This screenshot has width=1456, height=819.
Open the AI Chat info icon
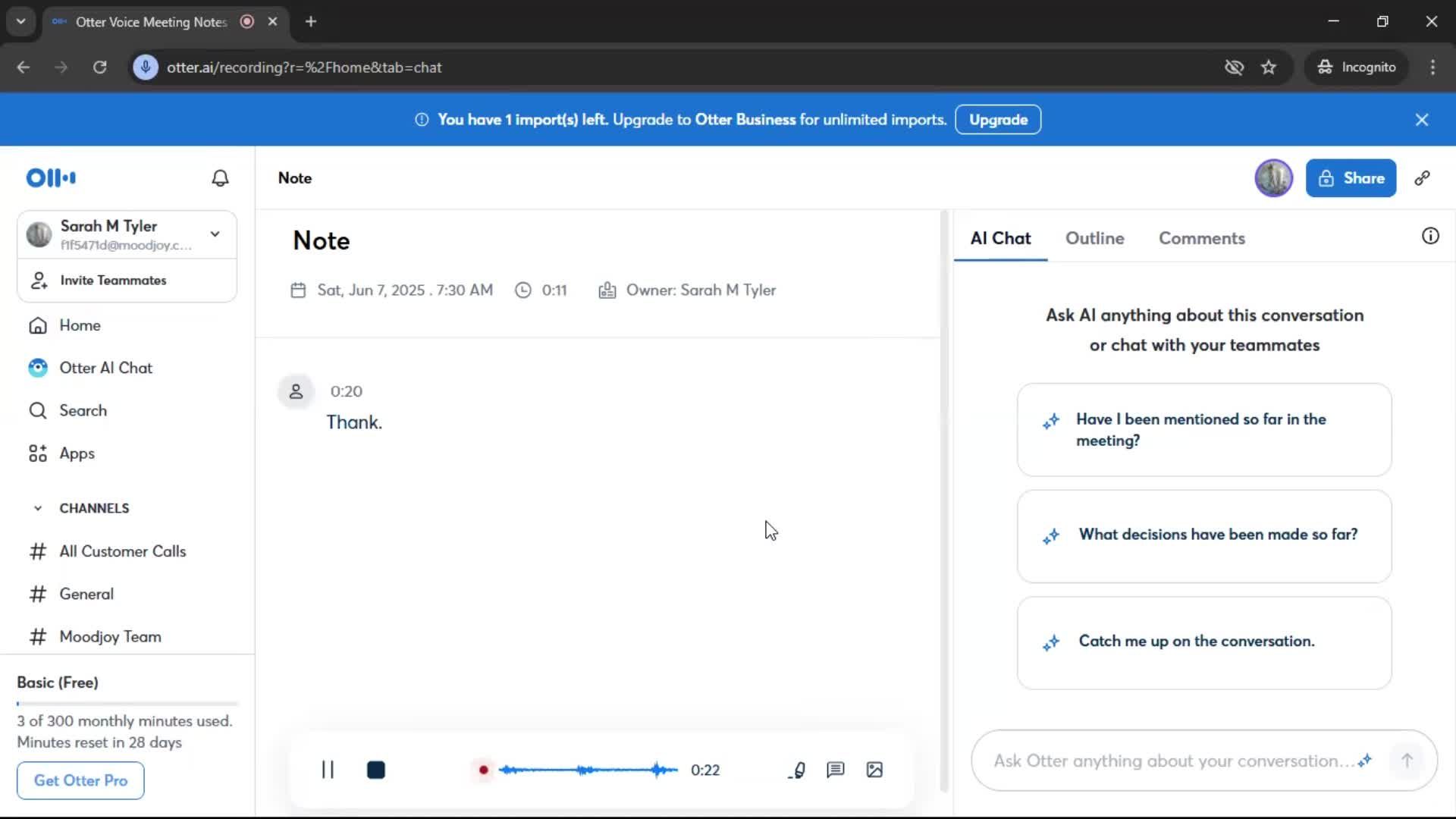coord(1430,237)
